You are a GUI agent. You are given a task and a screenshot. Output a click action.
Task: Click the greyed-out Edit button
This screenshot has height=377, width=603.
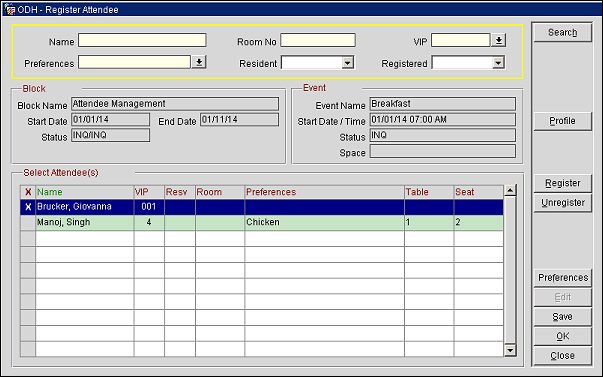click(562, 297)
